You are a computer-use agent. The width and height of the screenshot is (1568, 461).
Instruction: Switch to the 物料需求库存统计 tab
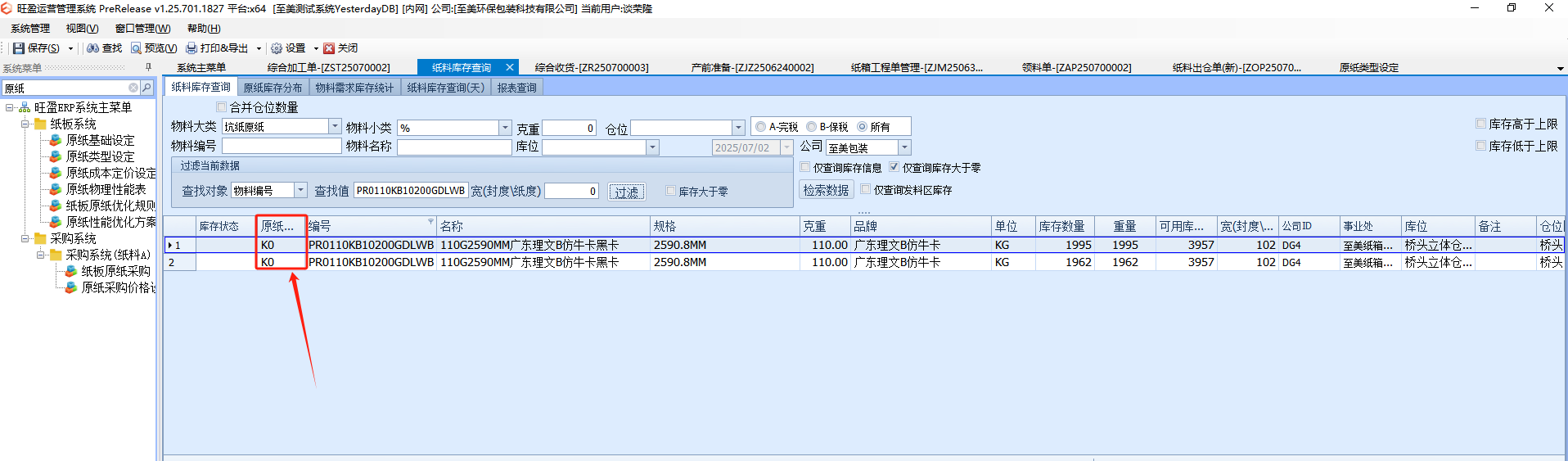(354, 88)
